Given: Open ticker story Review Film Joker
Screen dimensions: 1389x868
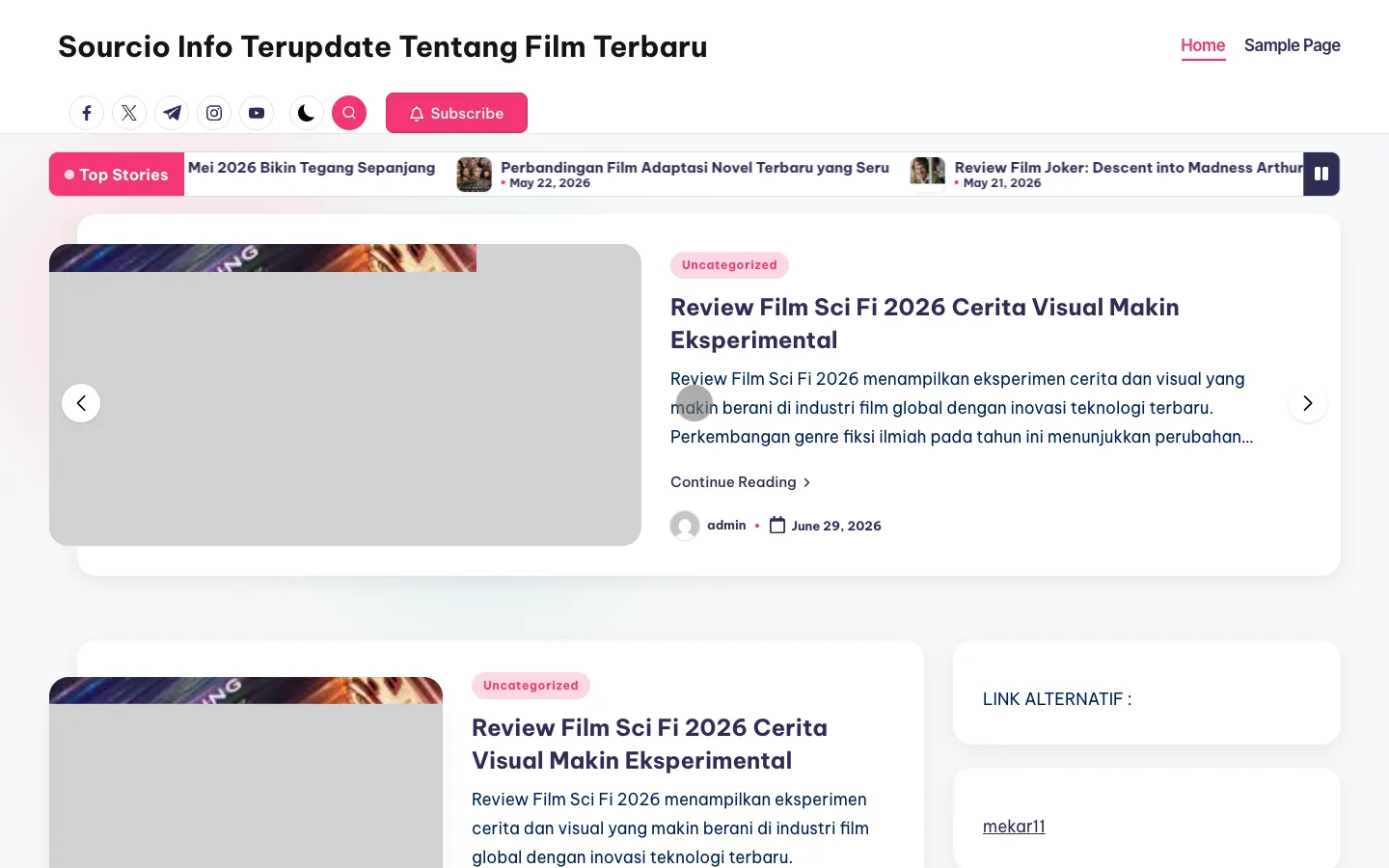Looking at the screenshot, I should 1129,167.
